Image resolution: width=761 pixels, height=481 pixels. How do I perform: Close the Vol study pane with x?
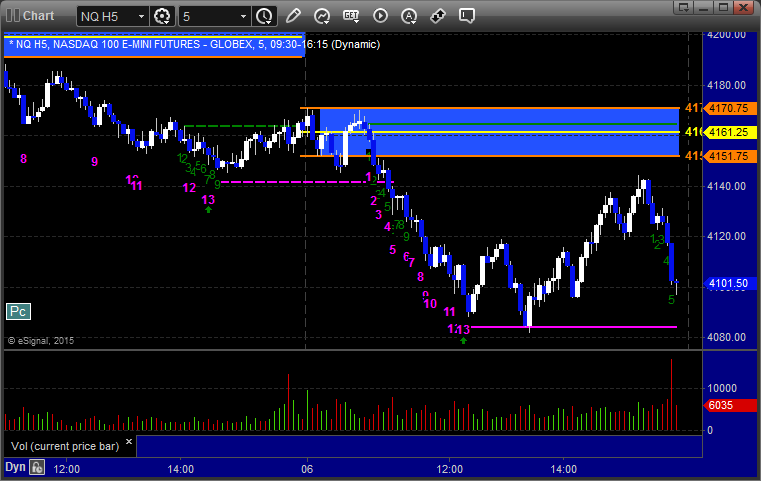click(129, 442)
